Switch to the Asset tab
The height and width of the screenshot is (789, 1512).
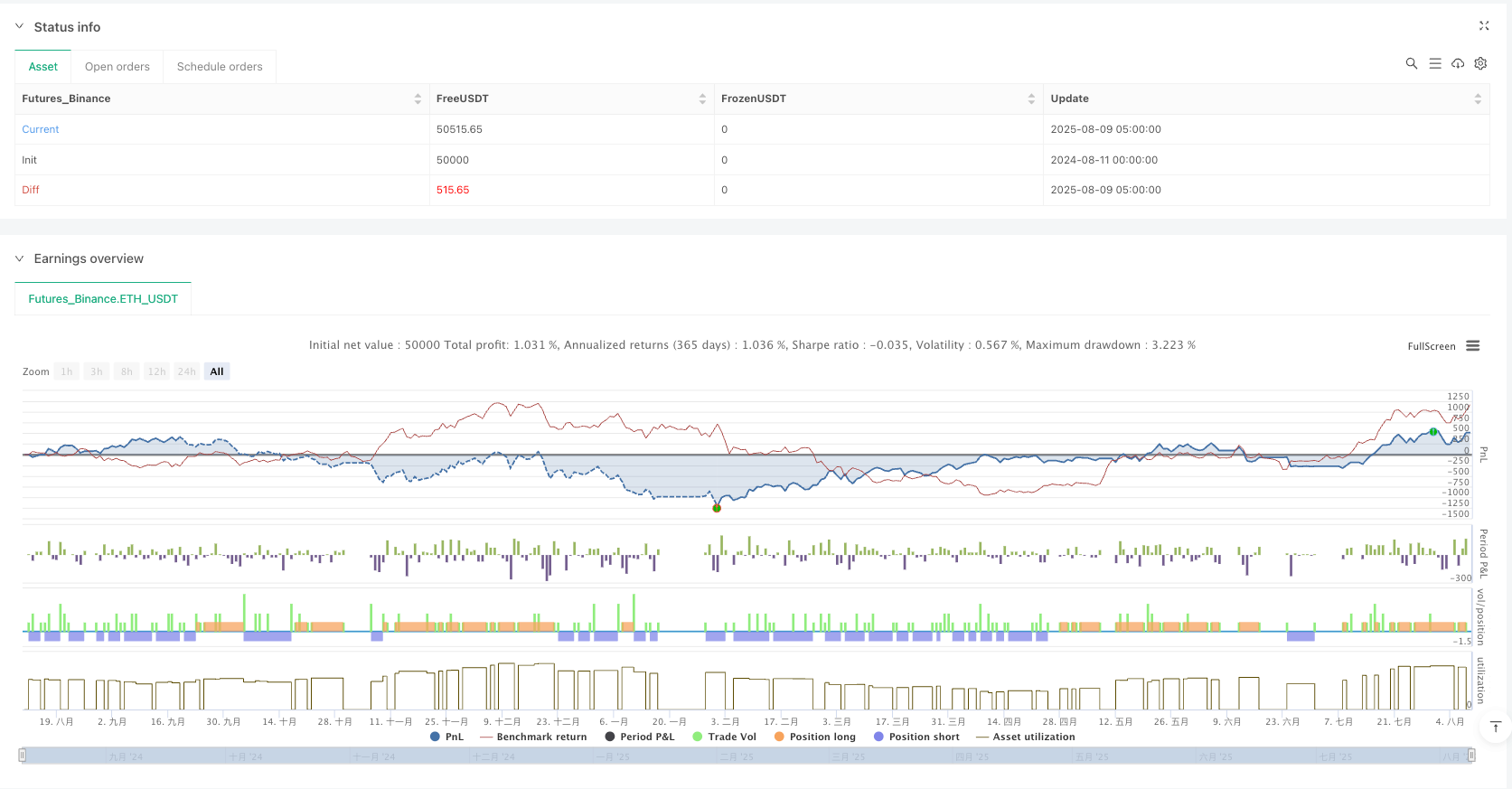(x=43, y=67)
